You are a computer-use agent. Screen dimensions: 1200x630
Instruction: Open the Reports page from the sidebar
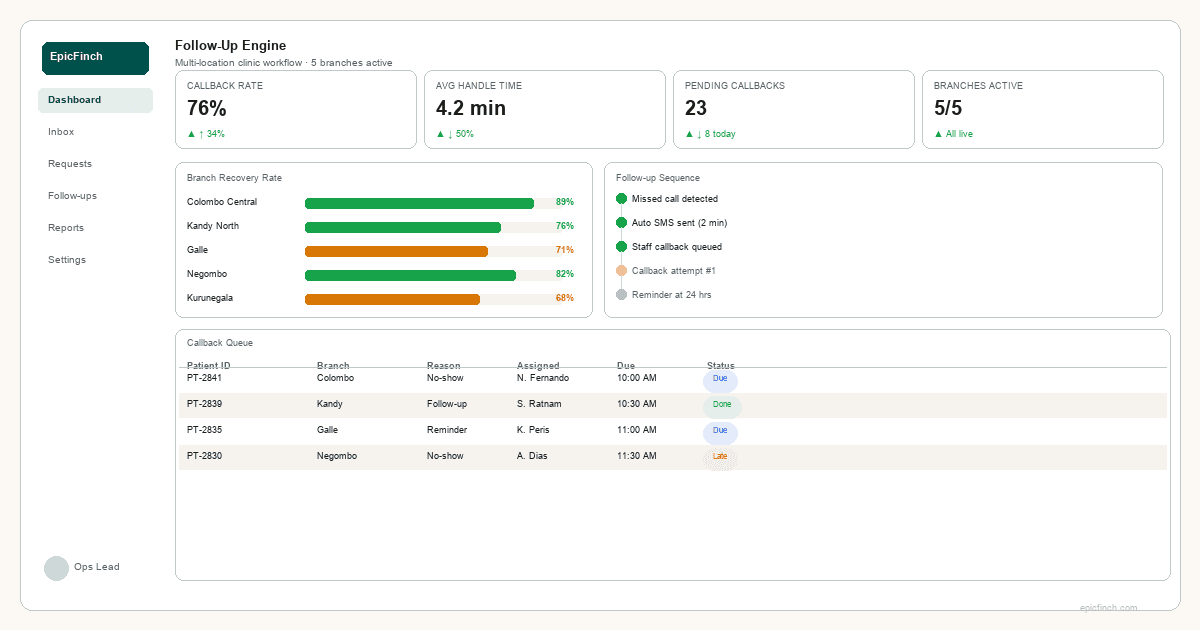coord(66,227)
